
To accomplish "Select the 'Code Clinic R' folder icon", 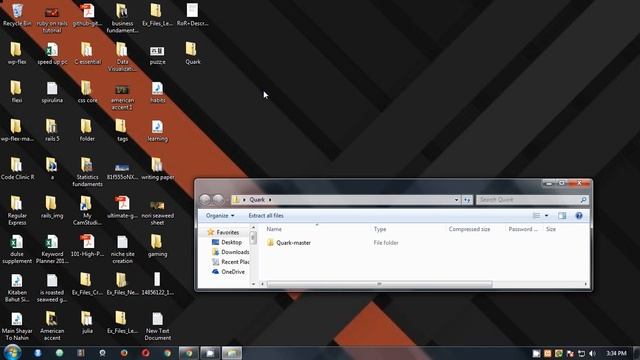I will coord(17,169).
